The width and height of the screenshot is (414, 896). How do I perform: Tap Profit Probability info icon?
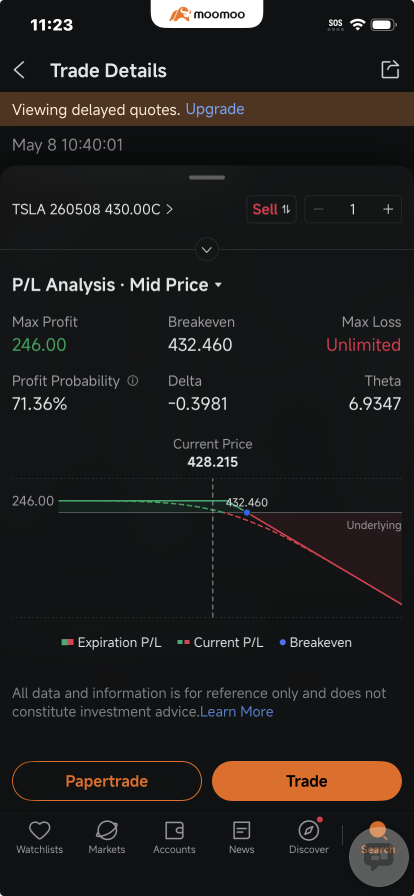[x=133, y=381]
